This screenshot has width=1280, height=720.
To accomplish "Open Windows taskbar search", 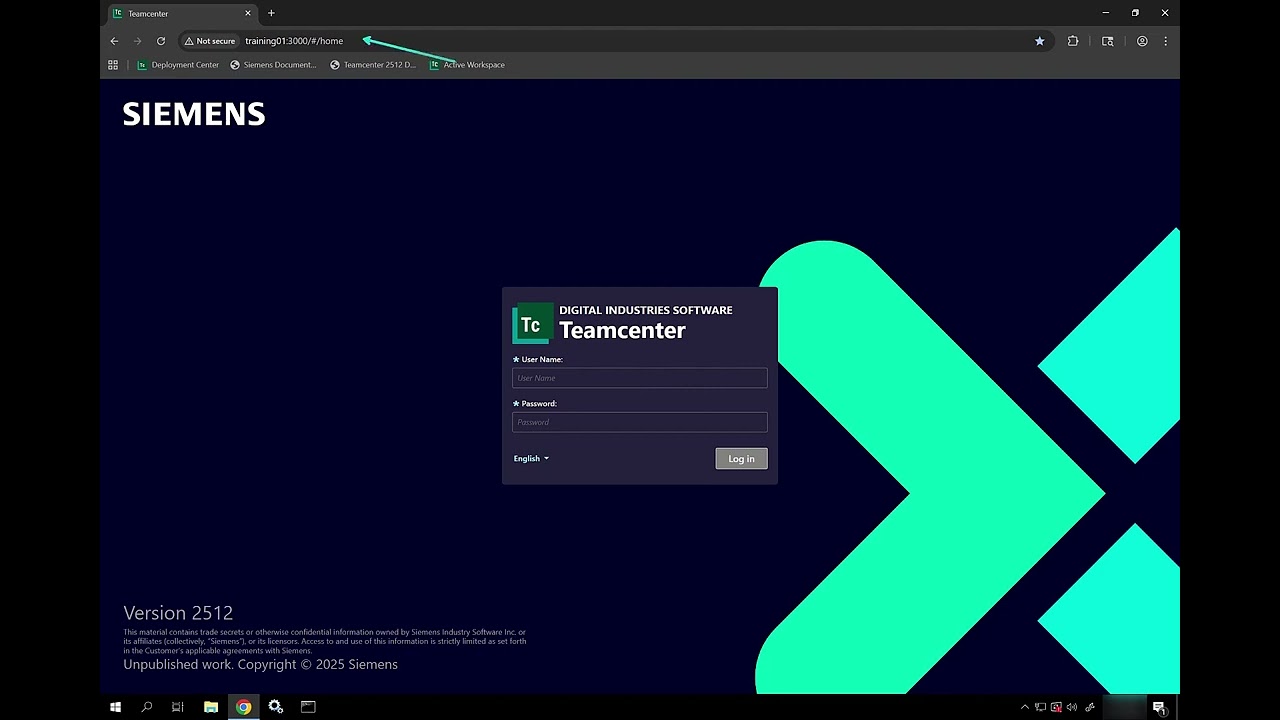I will (x=147, y=707).
